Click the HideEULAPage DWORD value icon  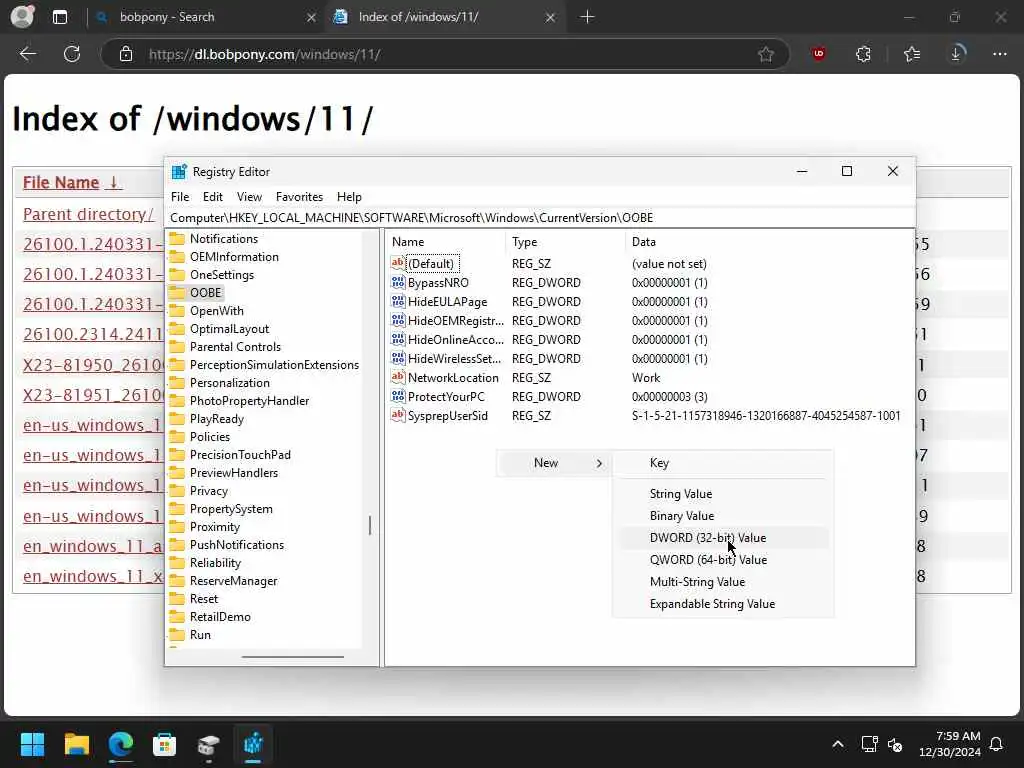[398, 301]
